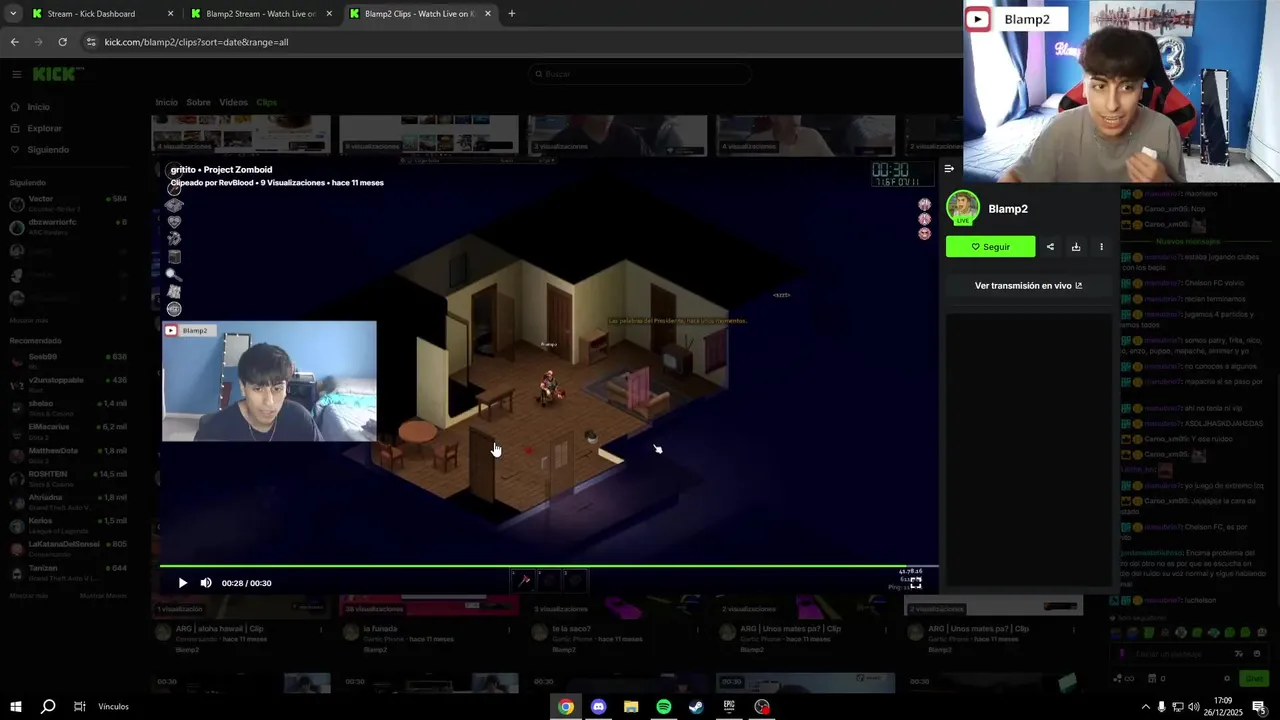Open recommended channel LaKatanaDelSensei
This screenshot has width=1280, height=720.
68,548
